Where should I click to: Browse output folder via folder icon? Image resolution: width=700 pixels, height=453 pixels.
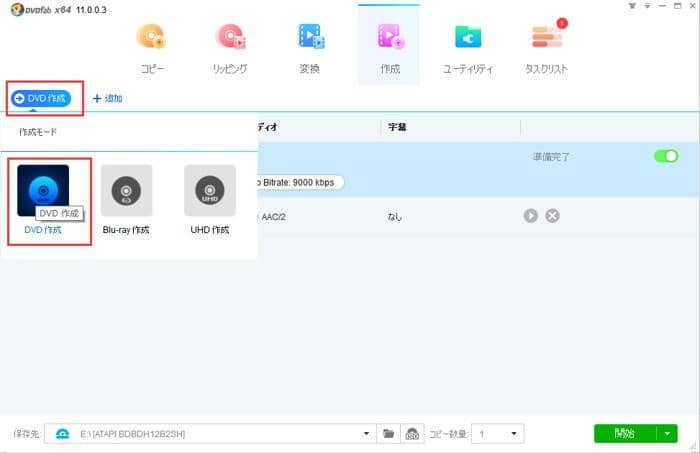390,433
